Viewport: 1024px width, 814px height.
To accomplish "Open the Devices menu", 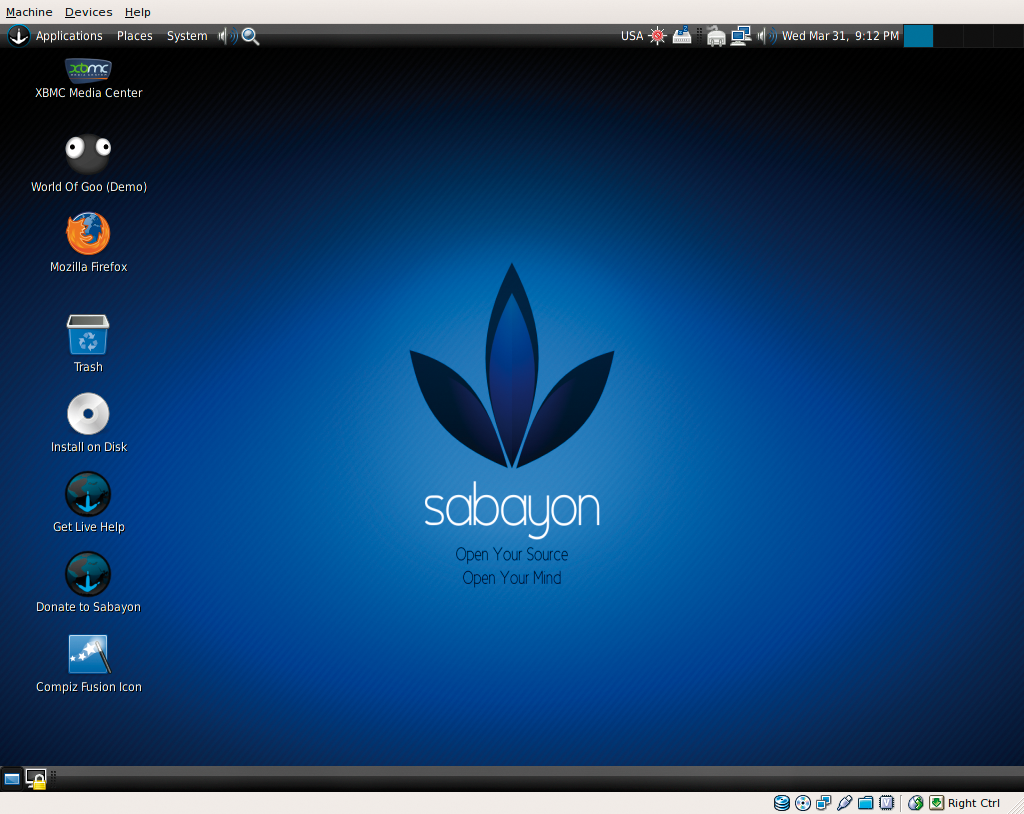I will (x=88, y=12).
